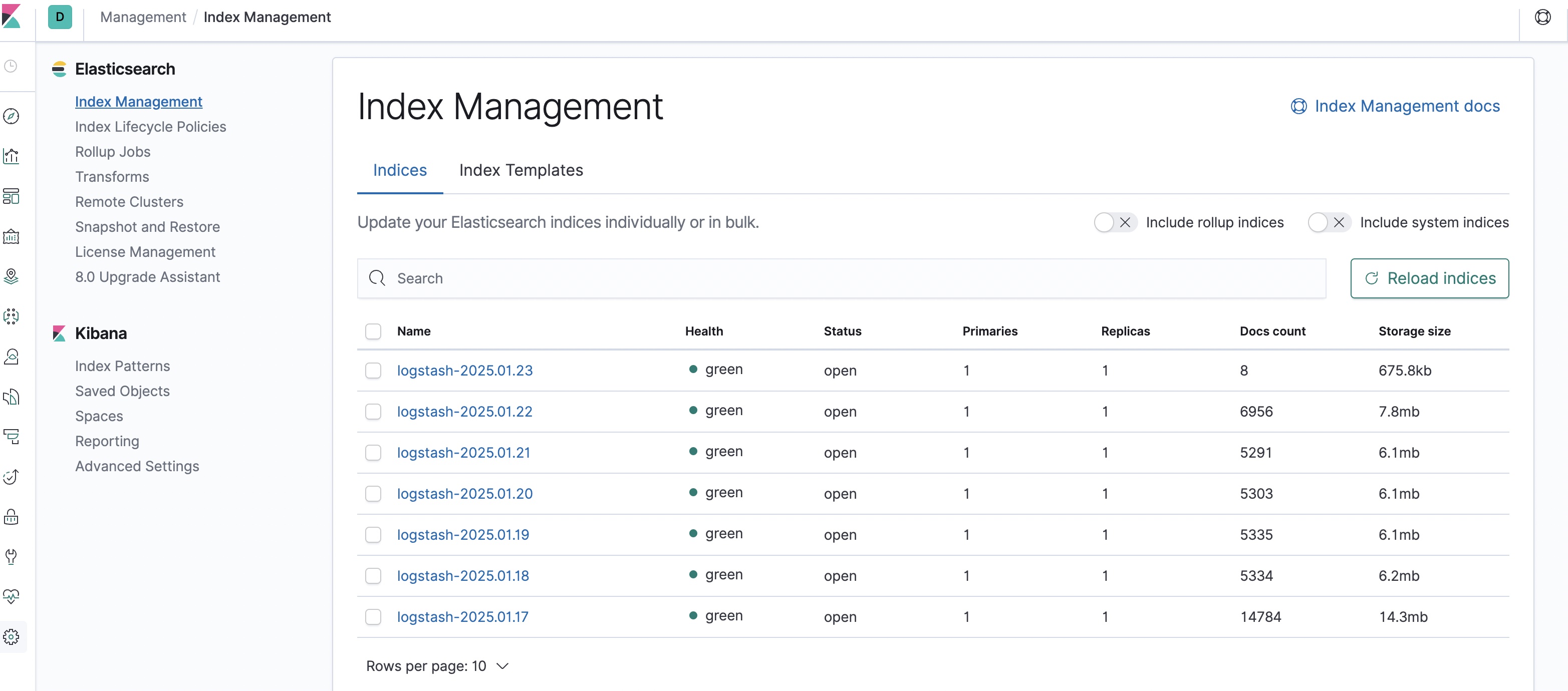Check the logstash-2025.01.19 row checkbox
Screen dimensions: 1568x691
pyautogui.click(x=373, y=535)
